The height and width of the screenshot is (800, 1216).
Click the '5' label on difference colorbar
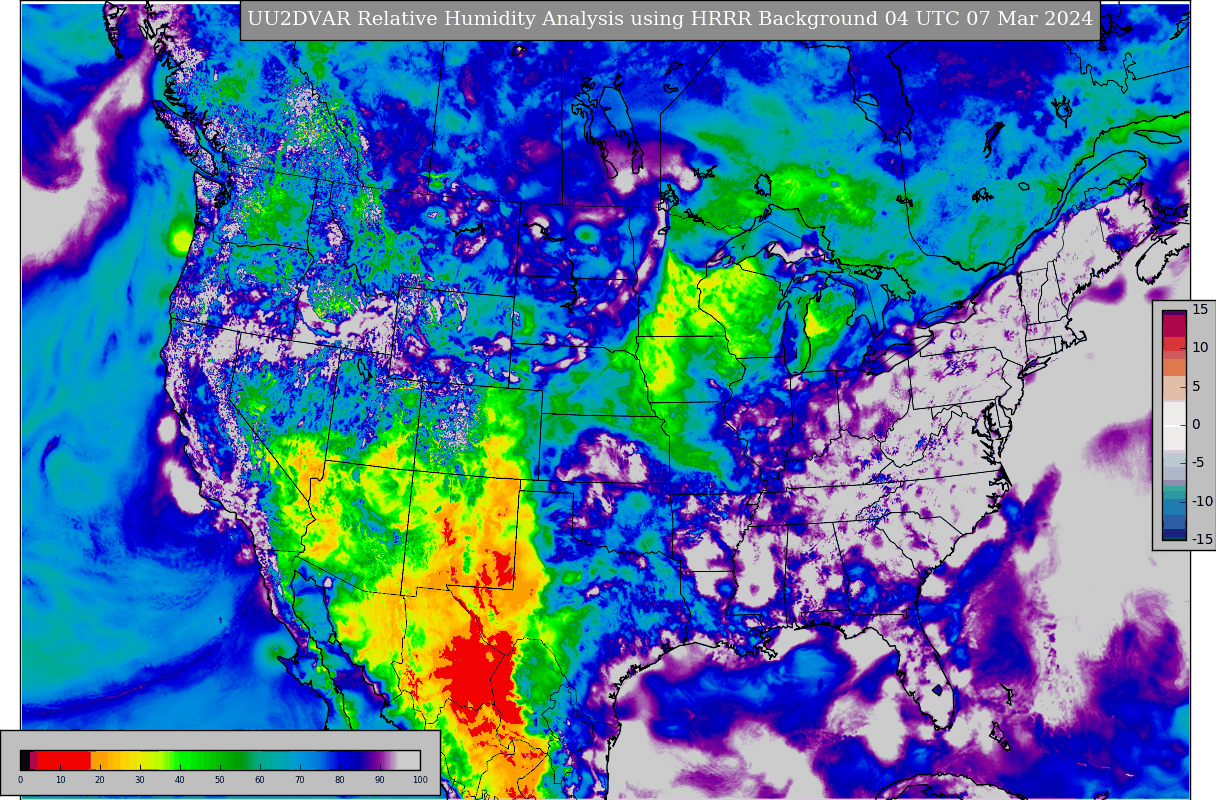click(x=1198, y=386)
